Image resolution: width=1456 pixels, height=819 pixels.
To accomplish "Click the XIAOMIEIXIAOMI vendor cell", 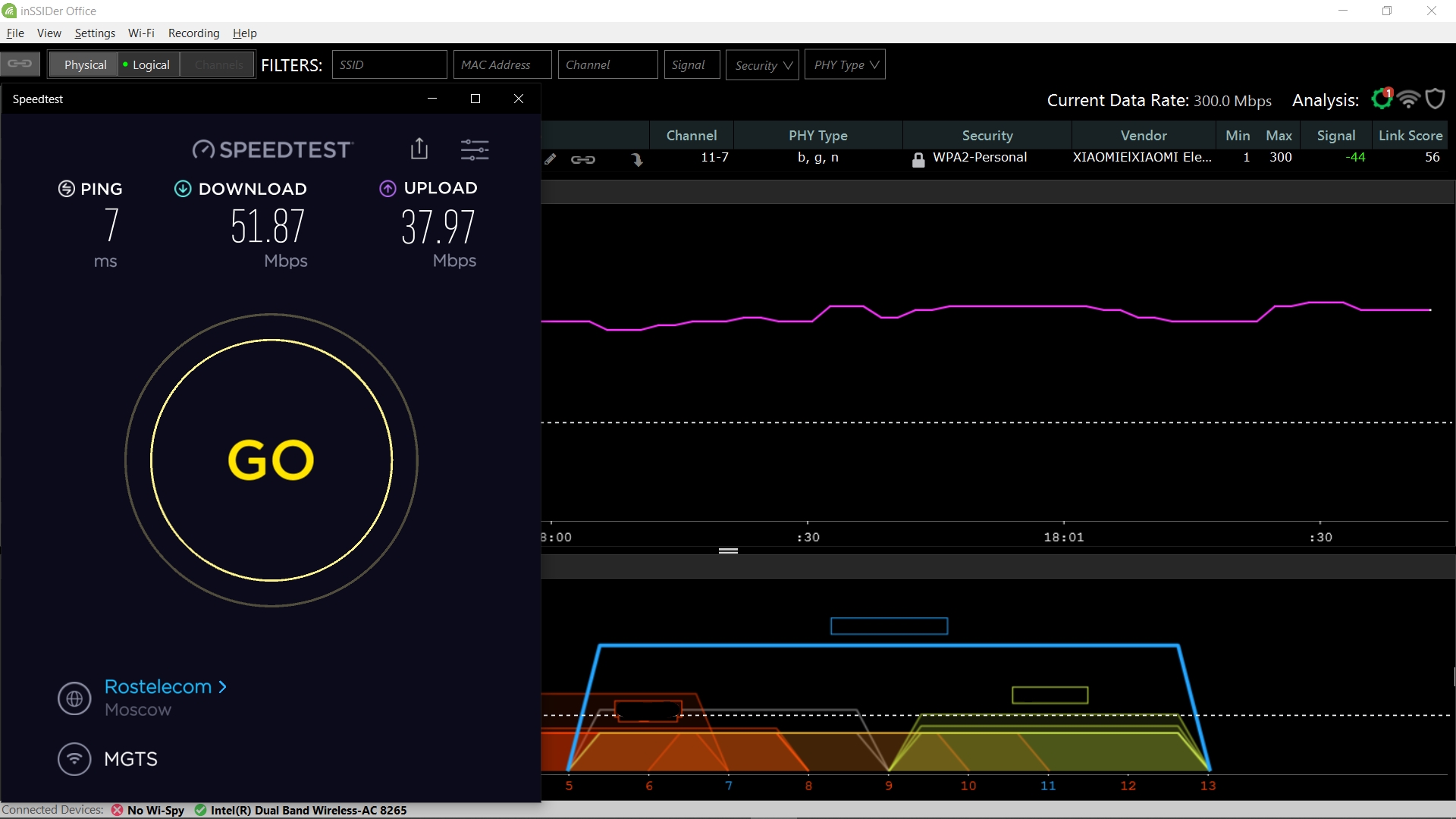I will 1142,157.
